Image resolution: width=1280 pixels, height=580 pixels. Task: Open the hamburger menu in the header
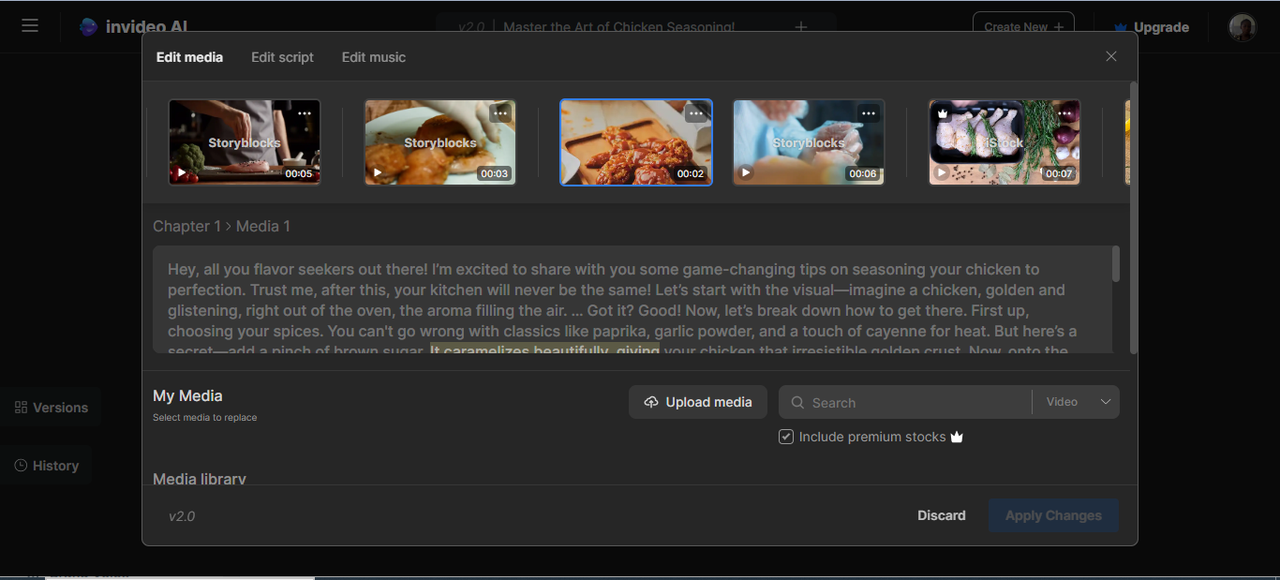pyautogui.click(x=30, y=26)
